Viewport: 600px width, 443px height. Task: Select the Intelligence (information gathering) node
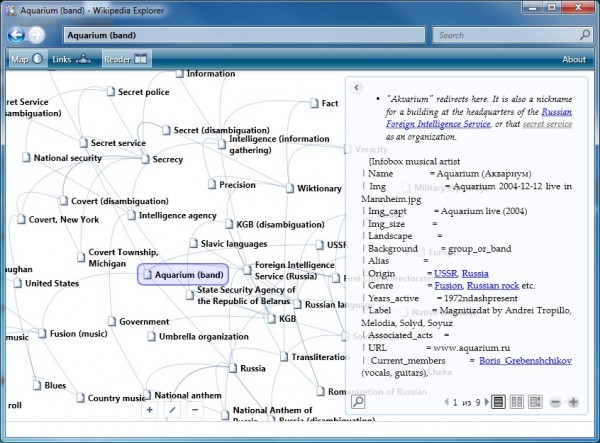(274, 144)
